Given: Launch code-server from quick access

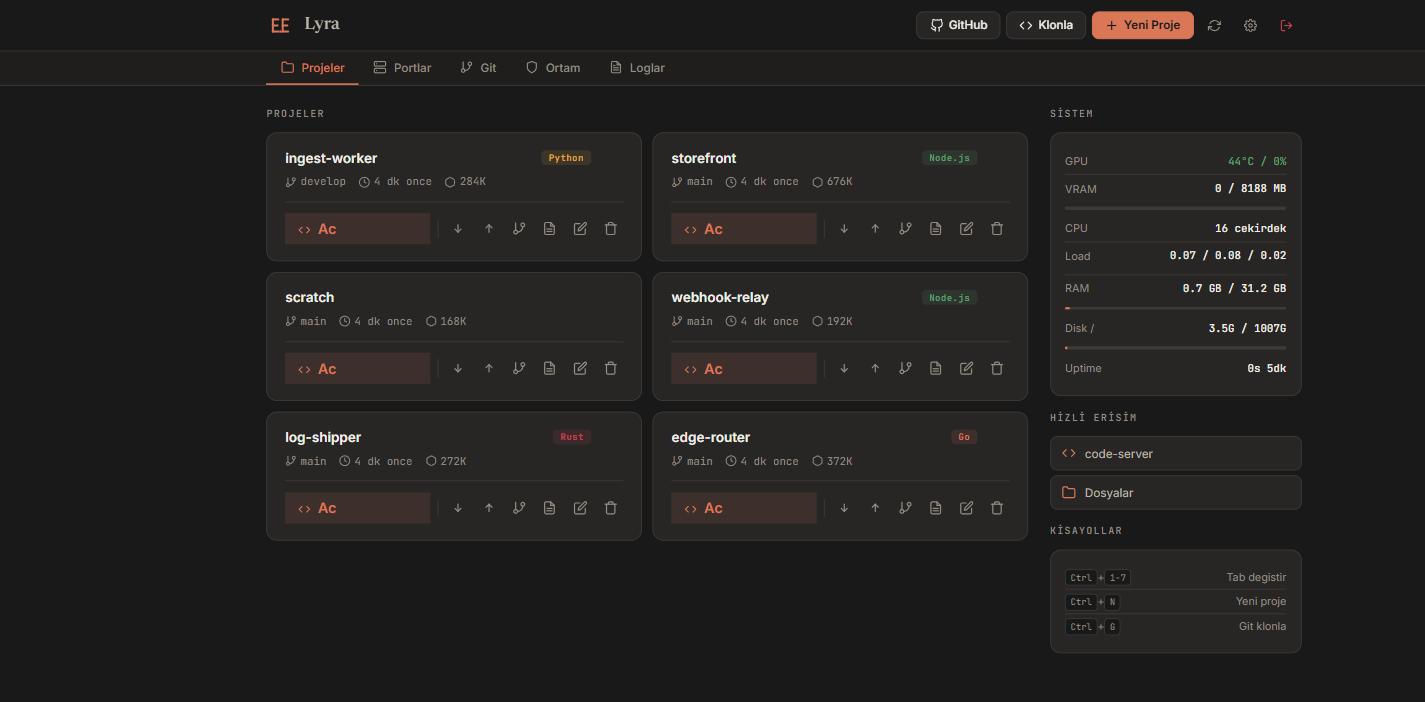Looking at the screenshot, I should click(x=1176, y=453).
